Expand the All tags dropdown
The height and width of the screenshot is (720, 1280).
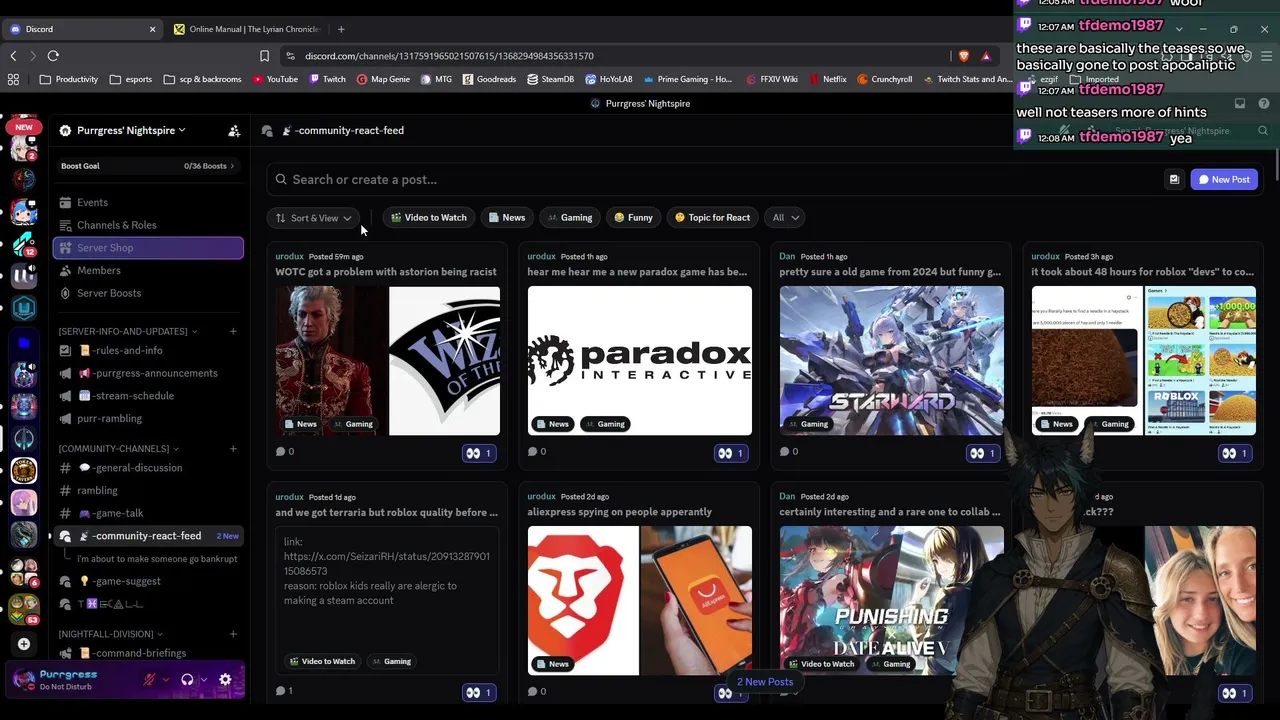(x=786, y=218)
